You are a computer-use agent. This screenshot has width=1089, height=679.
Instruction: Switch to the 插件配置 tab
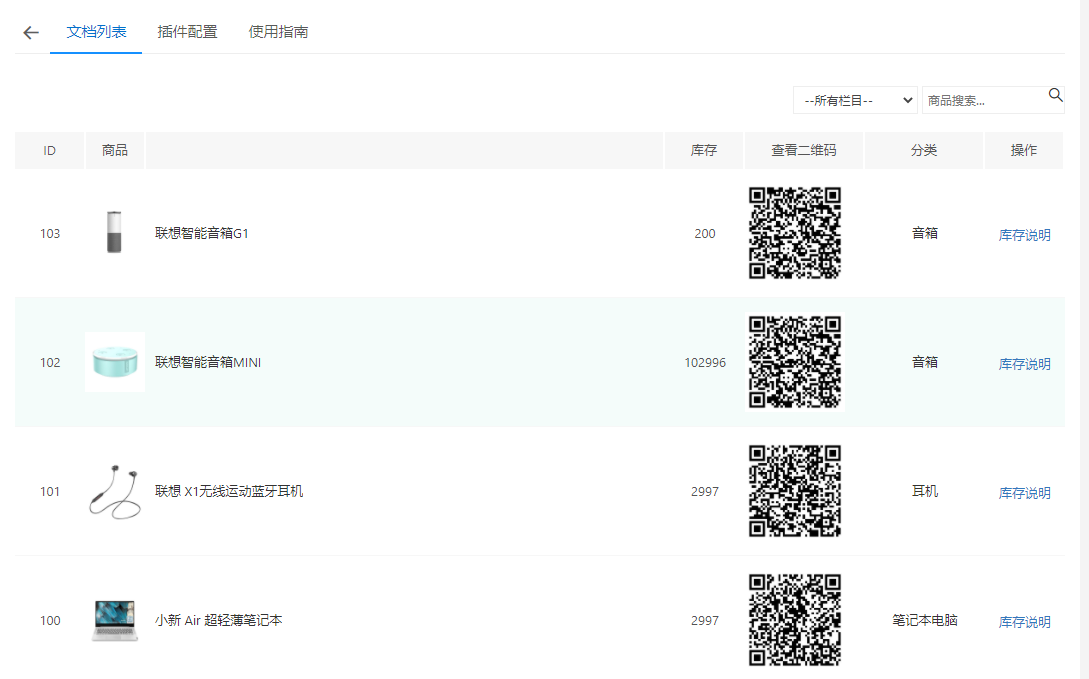[x=187, y=32]
